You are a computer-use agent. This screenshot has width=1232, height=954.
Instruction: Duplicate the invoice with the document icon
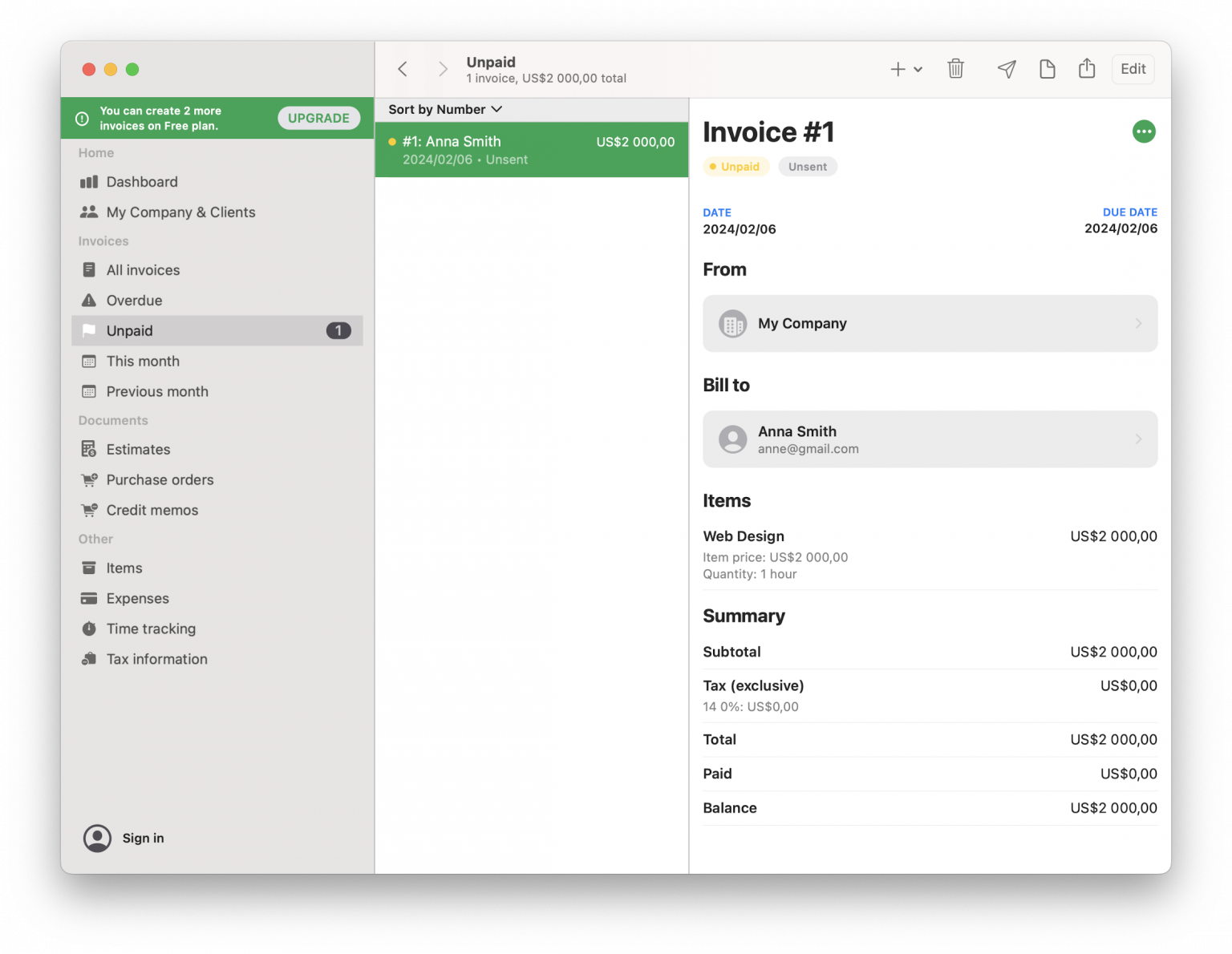tap(1047, 69)
